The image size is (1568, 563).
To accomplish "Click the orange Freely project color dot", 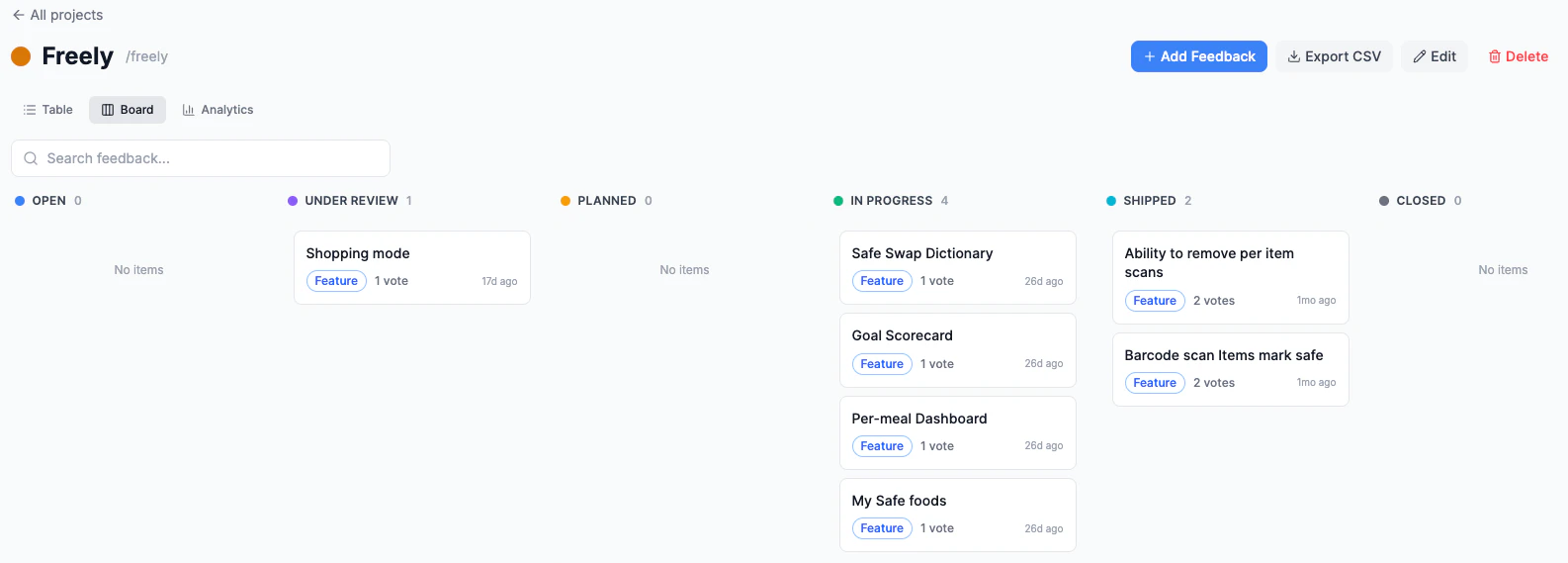I will tap(21, 56).
